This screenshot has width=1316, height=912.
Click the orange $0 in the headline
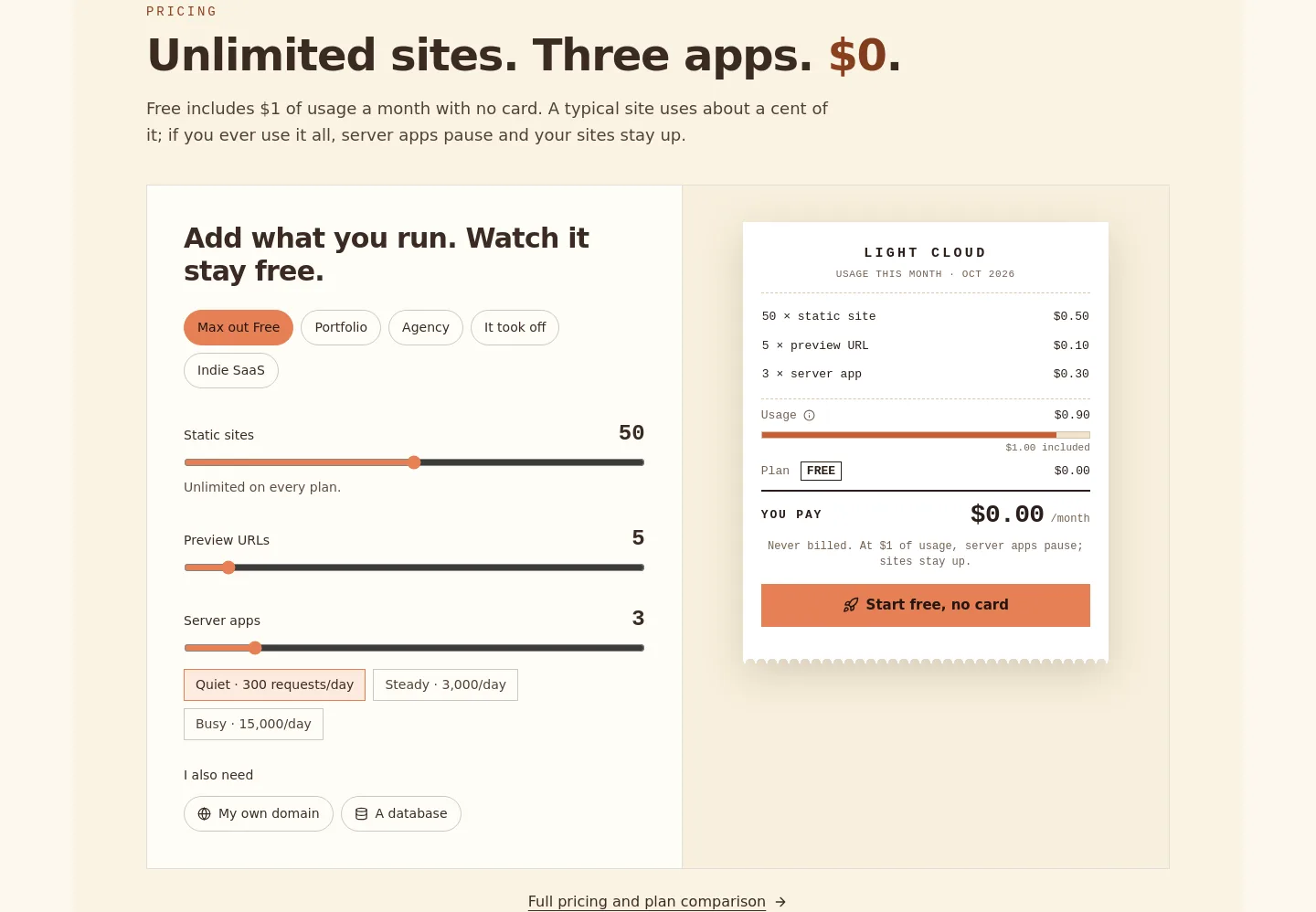pos(857,55)
